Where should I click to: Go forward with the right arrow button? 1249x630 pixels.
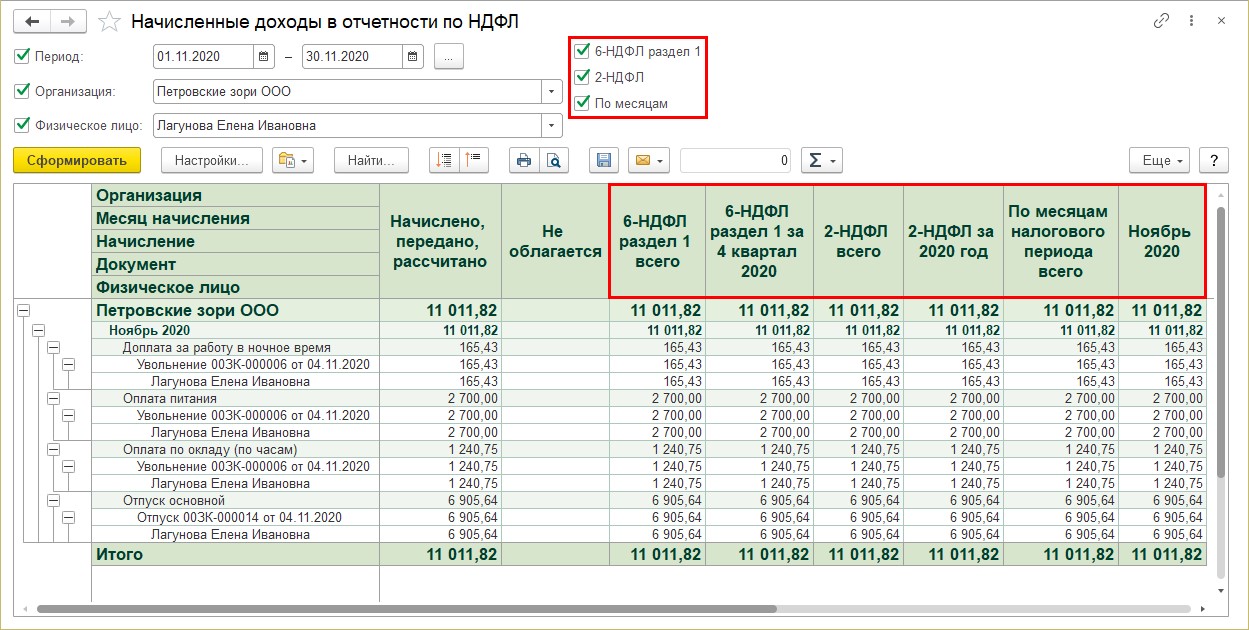68,21
